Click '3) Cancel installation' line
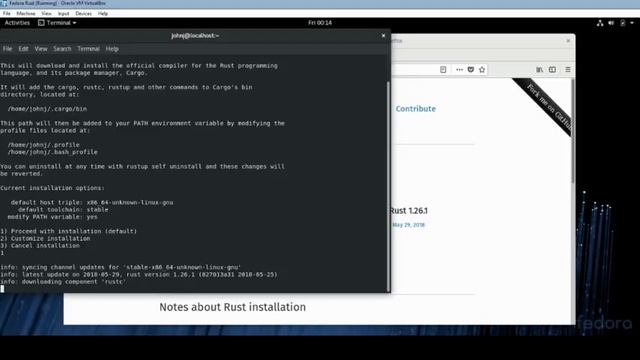Screen dimensions: 640x360 tap(40, 246)
